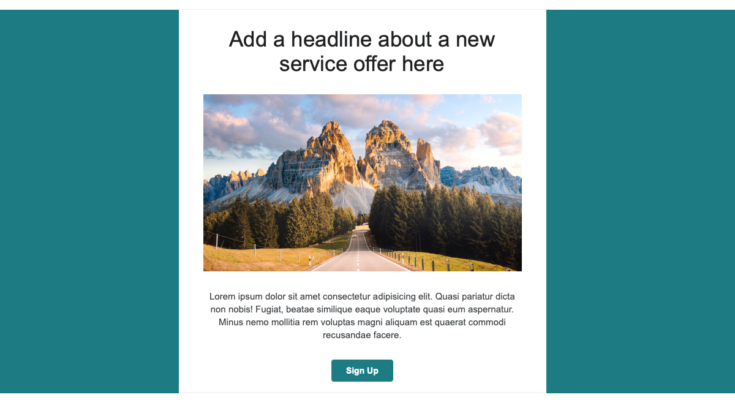Viewport: 735px width, 400px height.
Task: Select the mountain road landscape image
Action: coord(362,183)
